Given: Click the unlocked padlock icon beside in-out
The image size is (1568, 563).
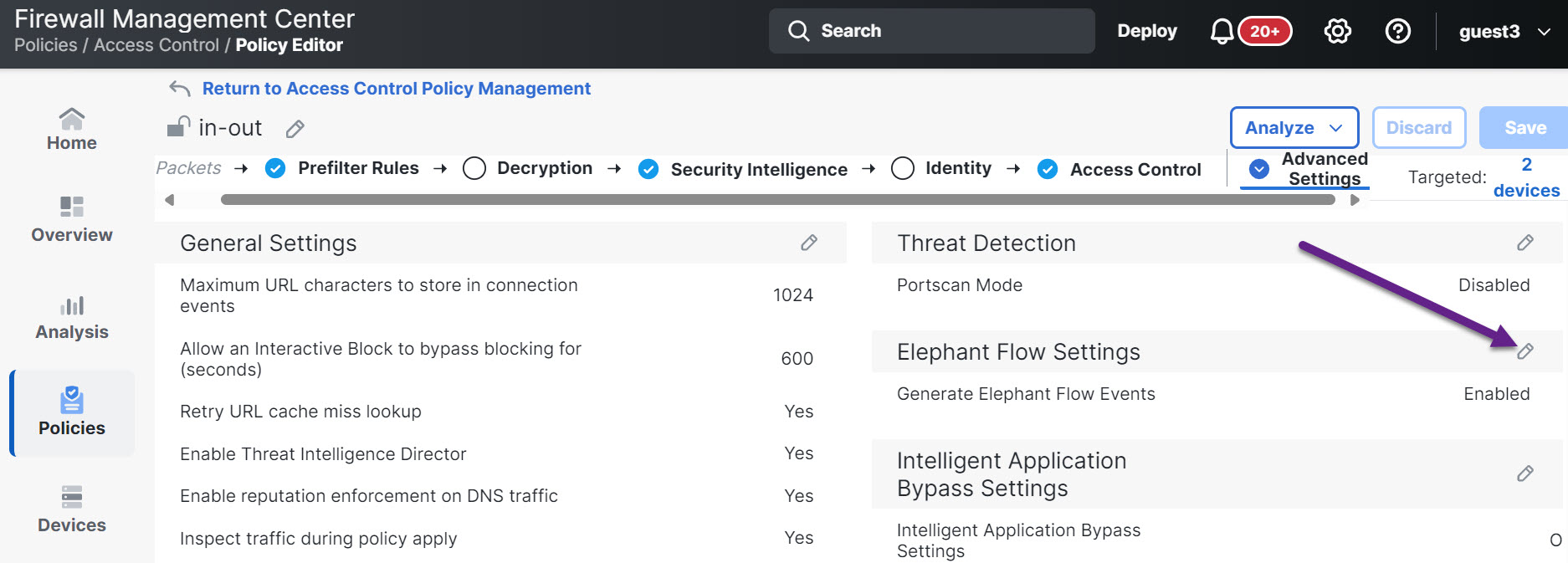Looking at the screenshot, I should click(178, 127).
